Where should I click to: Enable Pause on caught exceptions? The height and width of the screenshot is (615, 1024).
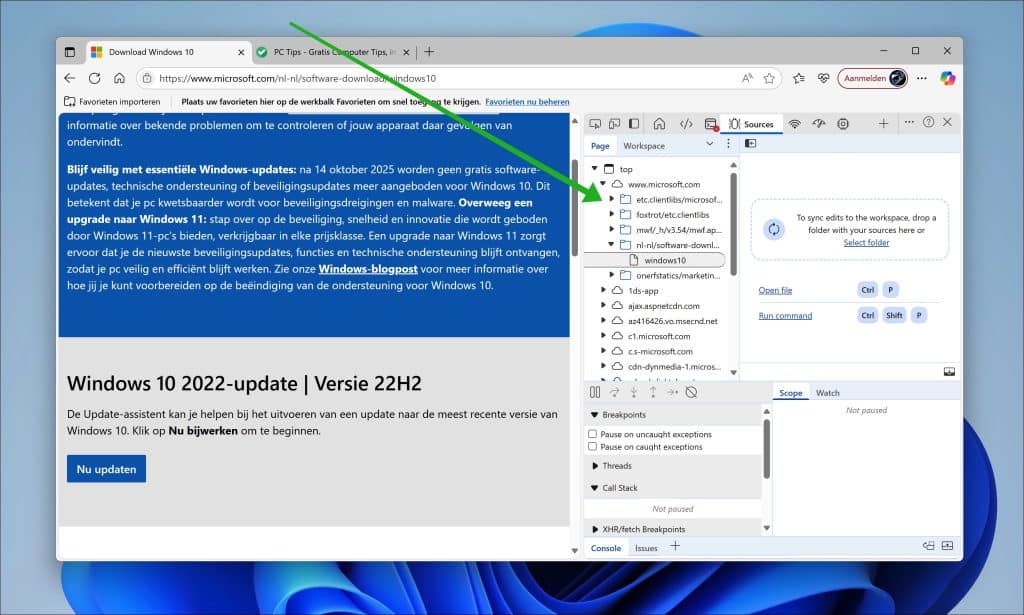click(592, 447)
